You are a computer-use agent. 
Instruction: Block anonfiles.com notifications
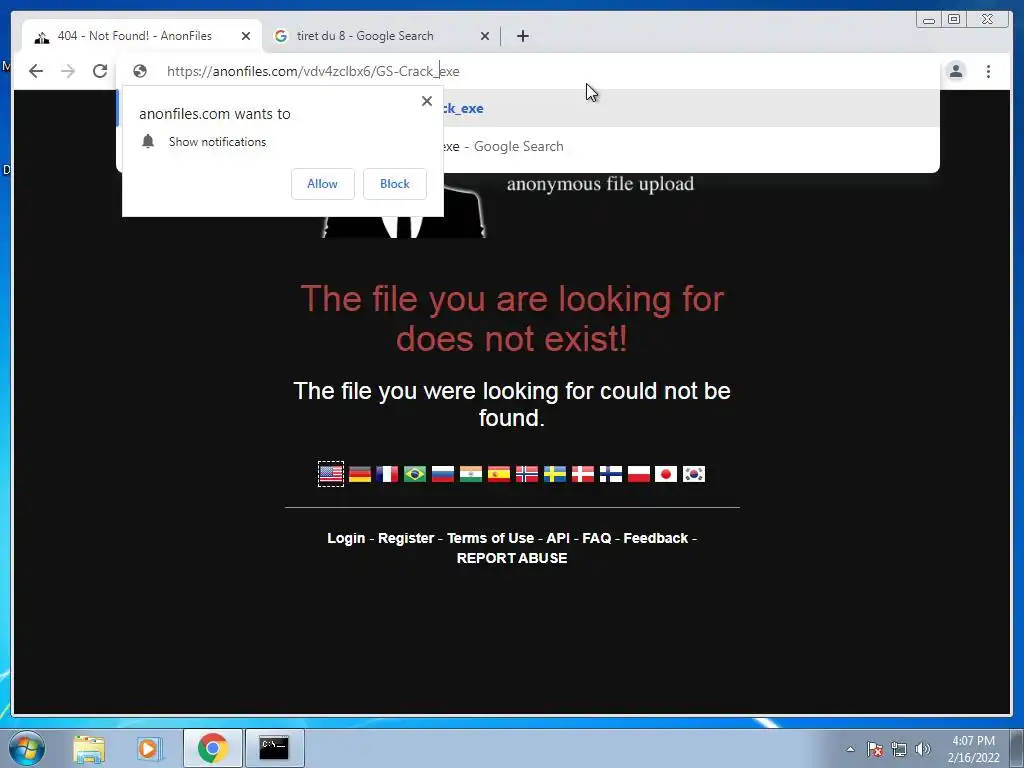pos(394,184)
